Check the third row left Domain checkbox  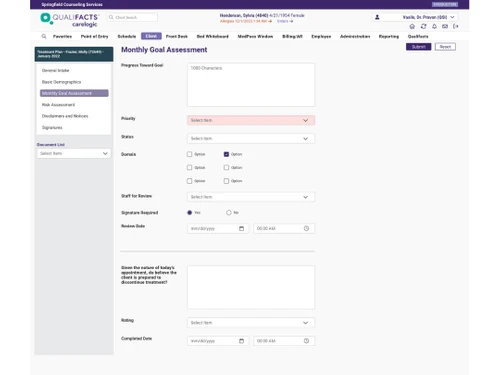190,181
